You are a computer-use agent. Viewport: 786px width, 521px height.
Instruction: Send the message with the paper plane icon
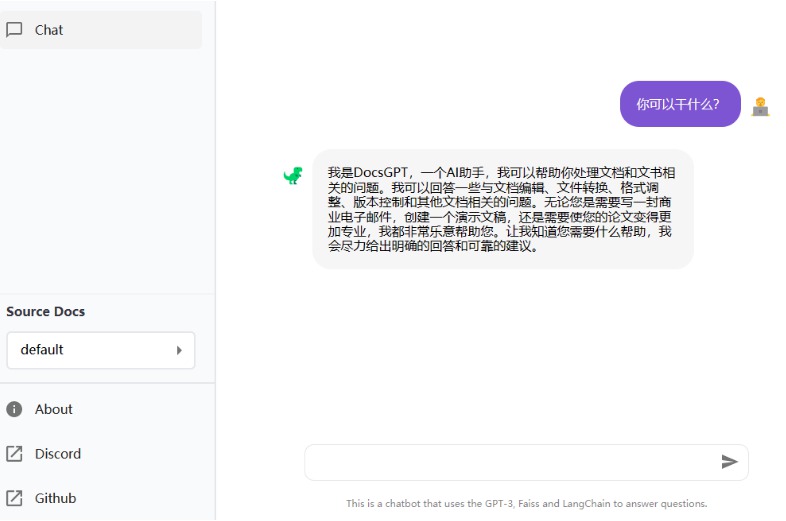[x=729, y=462]
